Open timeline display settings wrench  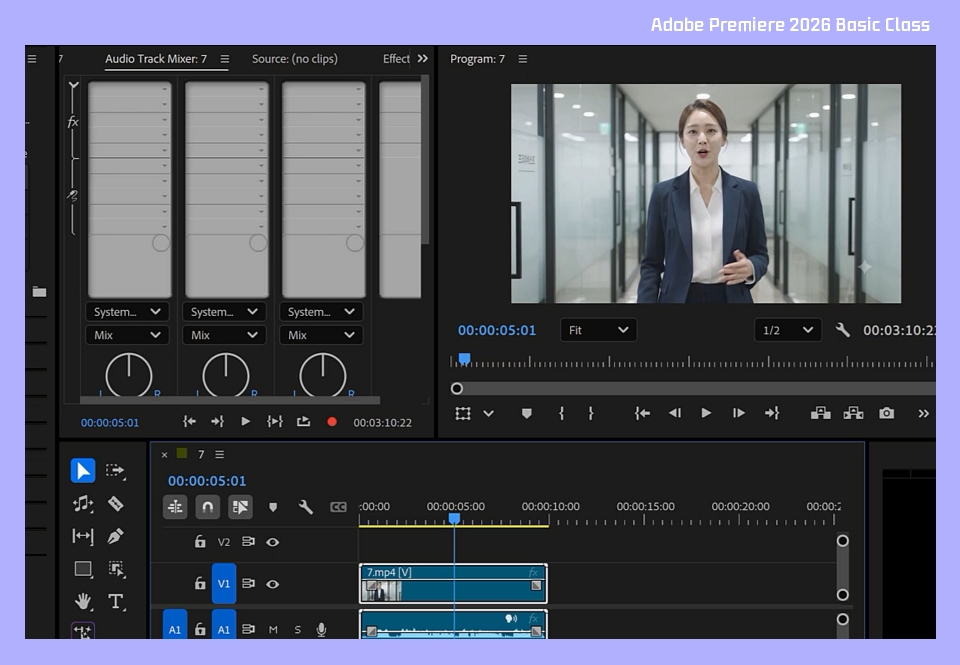tap(306, 507)
